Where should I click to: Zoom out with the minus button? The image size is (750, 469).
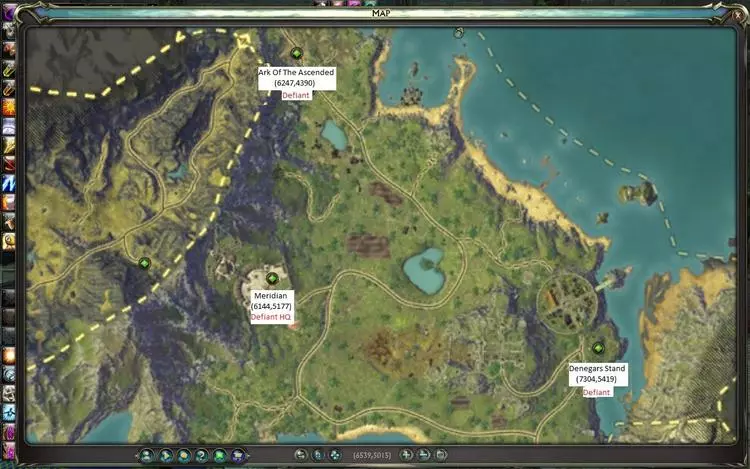click(x=423, y=455)
